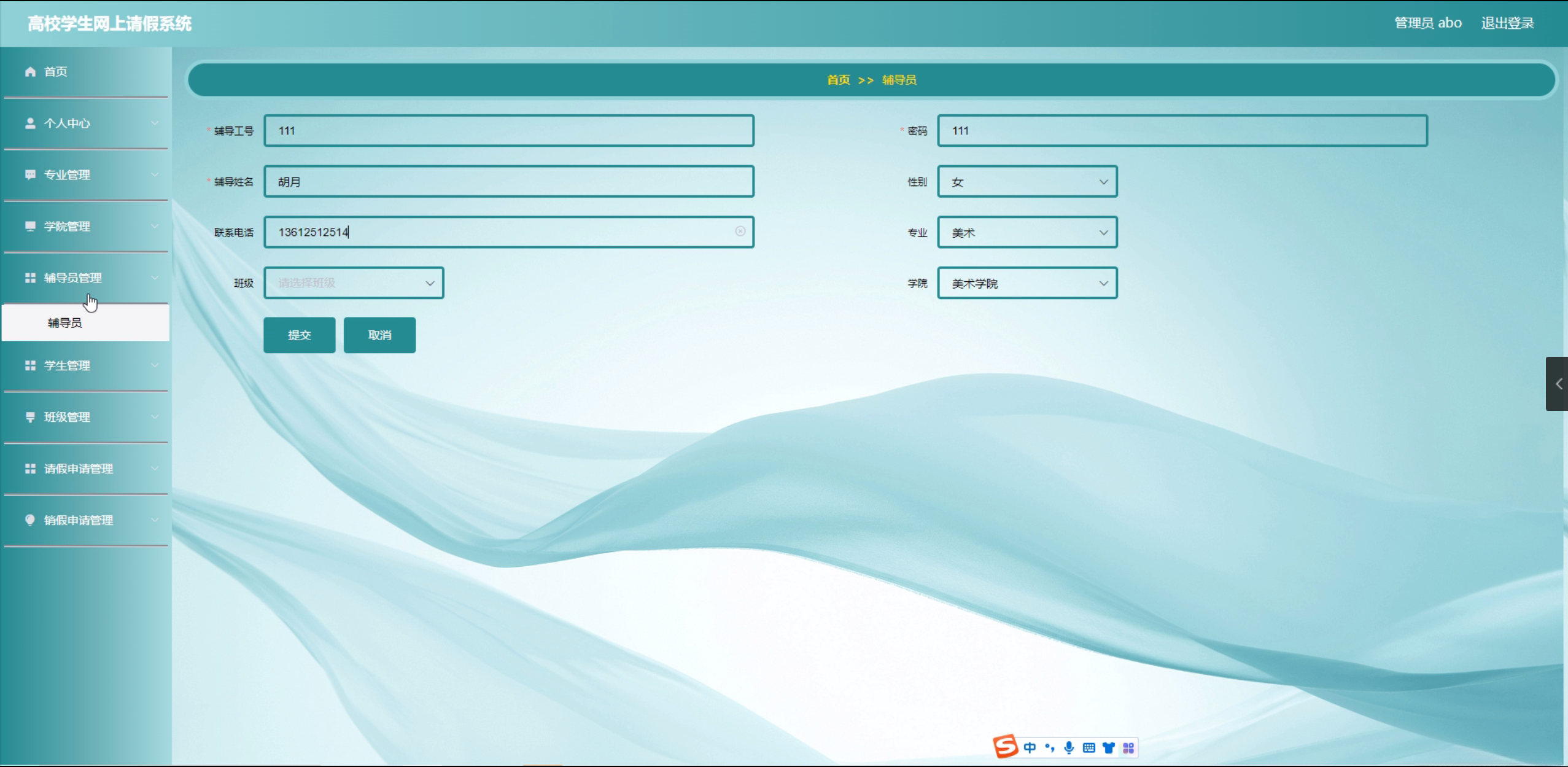Click the chat icon beside 专业管理
The height and width of the screenshot is (767, 1568).
(30, 175)
